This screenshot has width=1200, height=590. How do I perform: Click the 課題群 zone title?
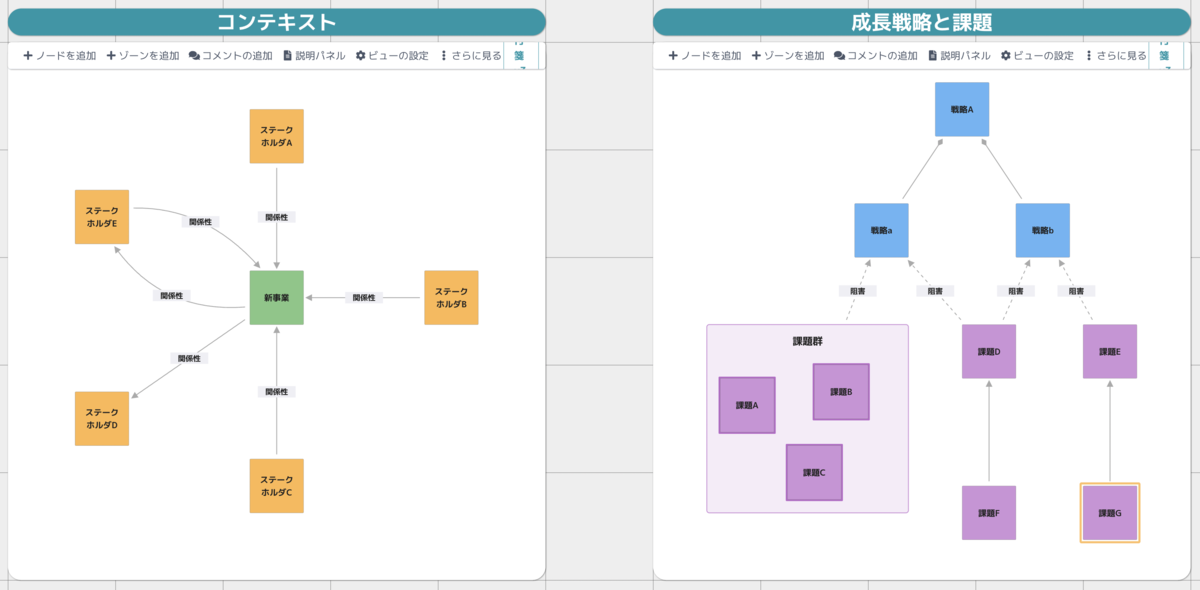(x=807, y=341)
